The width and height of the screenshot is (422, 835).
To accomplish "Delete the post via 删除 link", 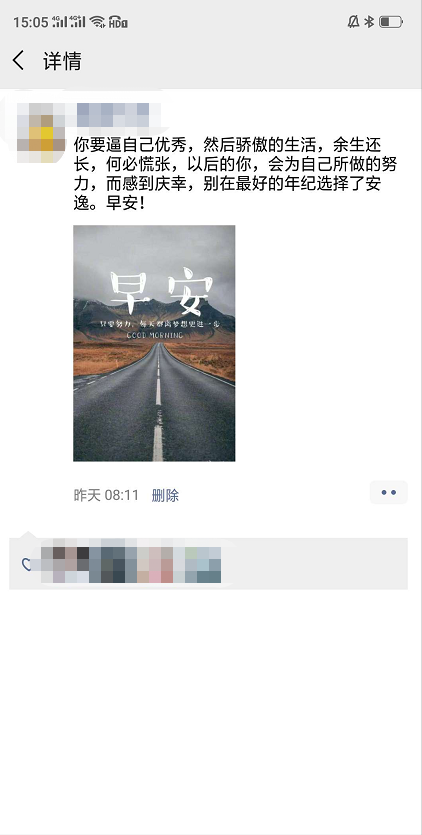I will (165, 495).
